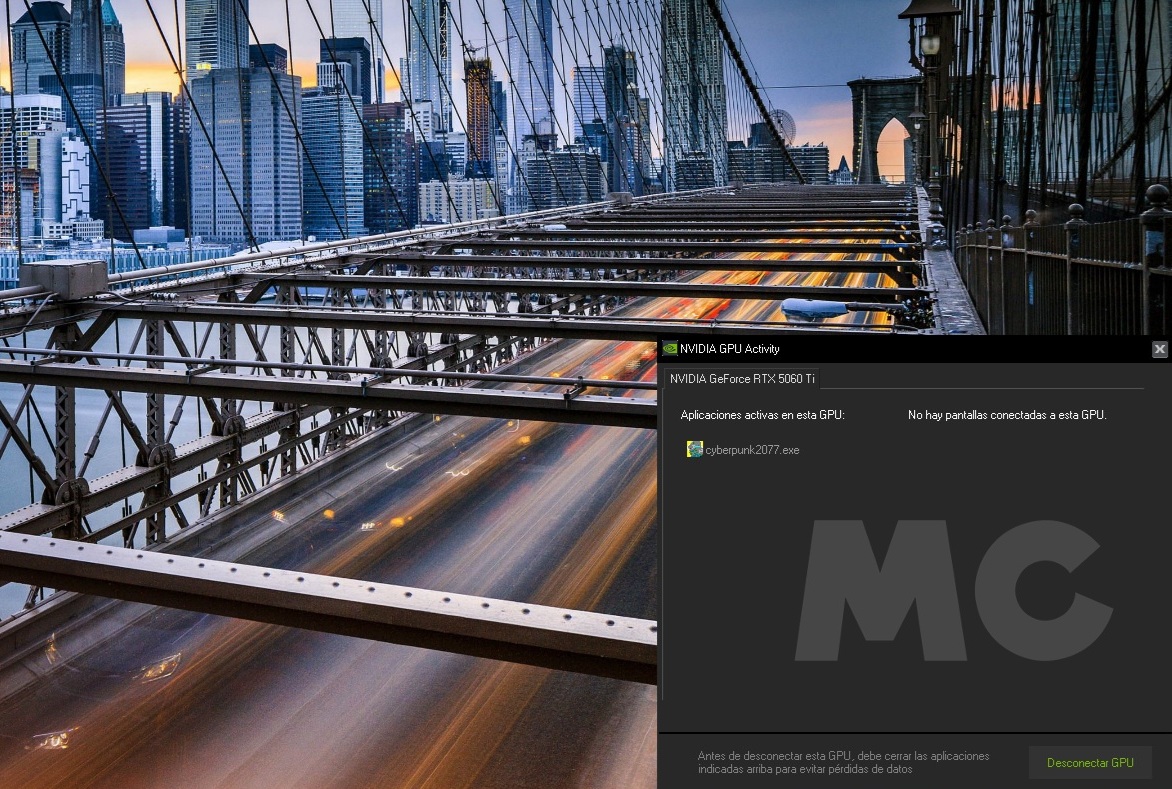Viewport: 1172px width, 789px height.
Task: Click the divider line above the footer warning
Action: (x=914, y=733)
